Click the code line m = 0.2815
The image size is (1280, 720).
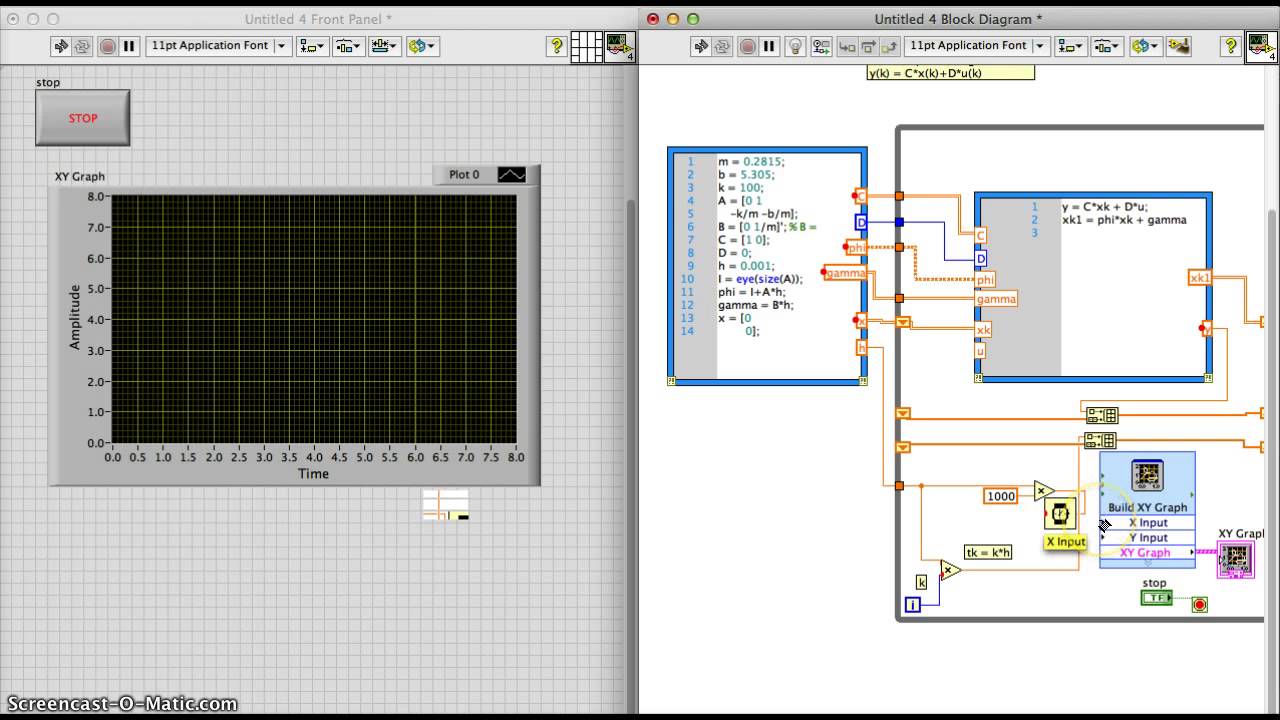click(751, 161)
